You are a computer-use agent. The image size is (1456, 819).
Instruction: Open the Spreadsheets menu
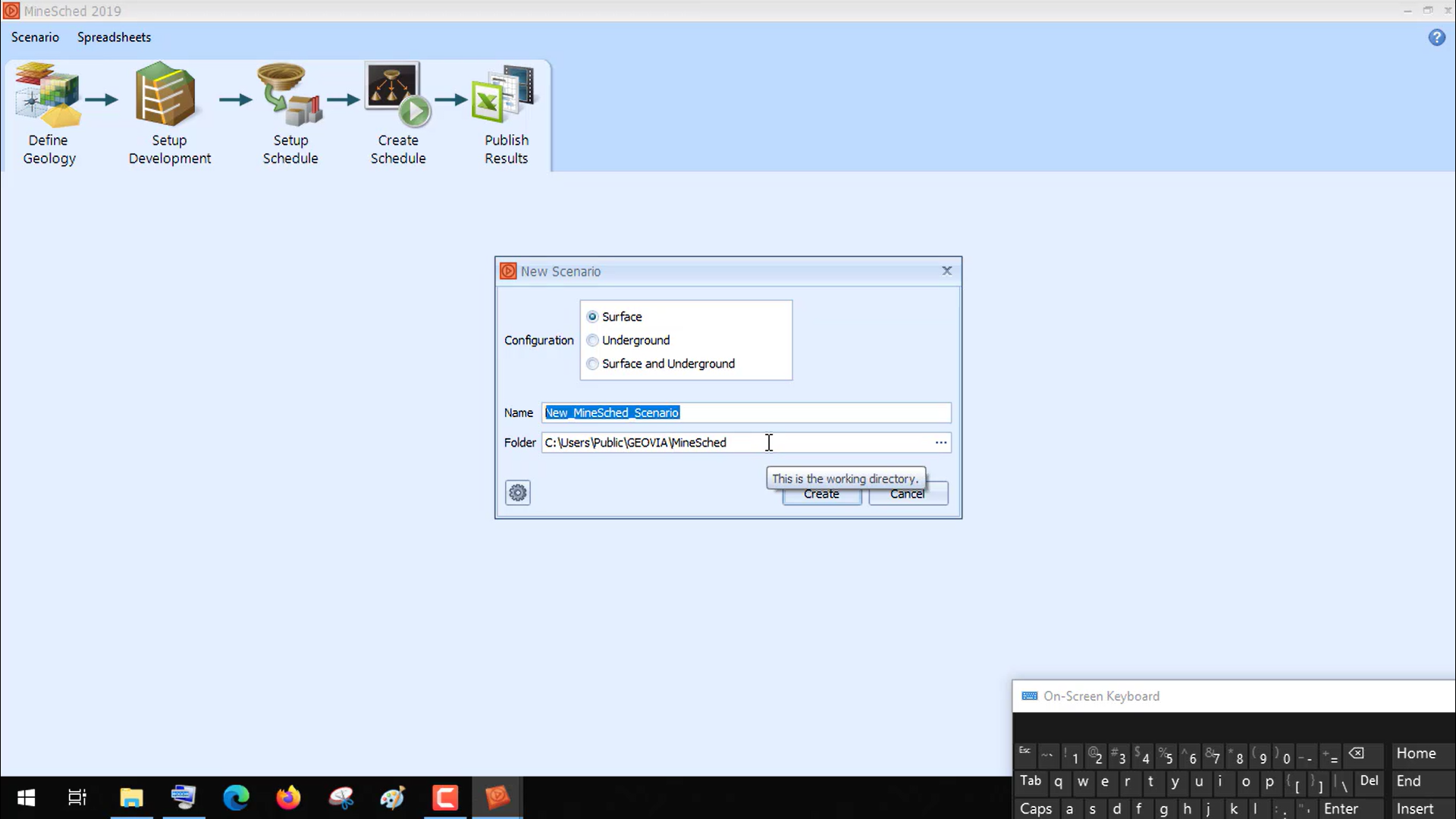114,37
